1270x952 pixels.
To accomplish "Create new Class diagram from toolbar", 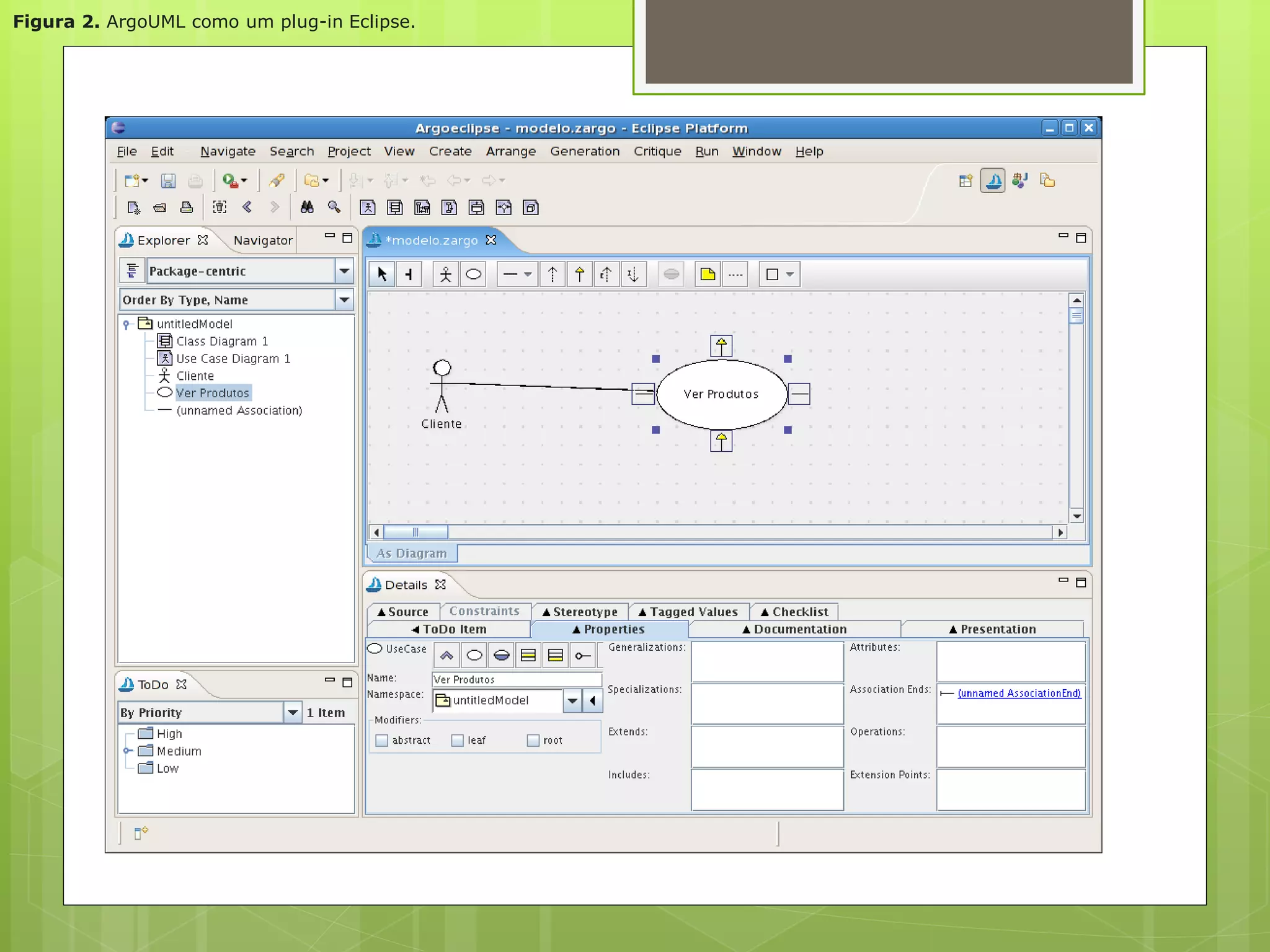I will point(395,208).
